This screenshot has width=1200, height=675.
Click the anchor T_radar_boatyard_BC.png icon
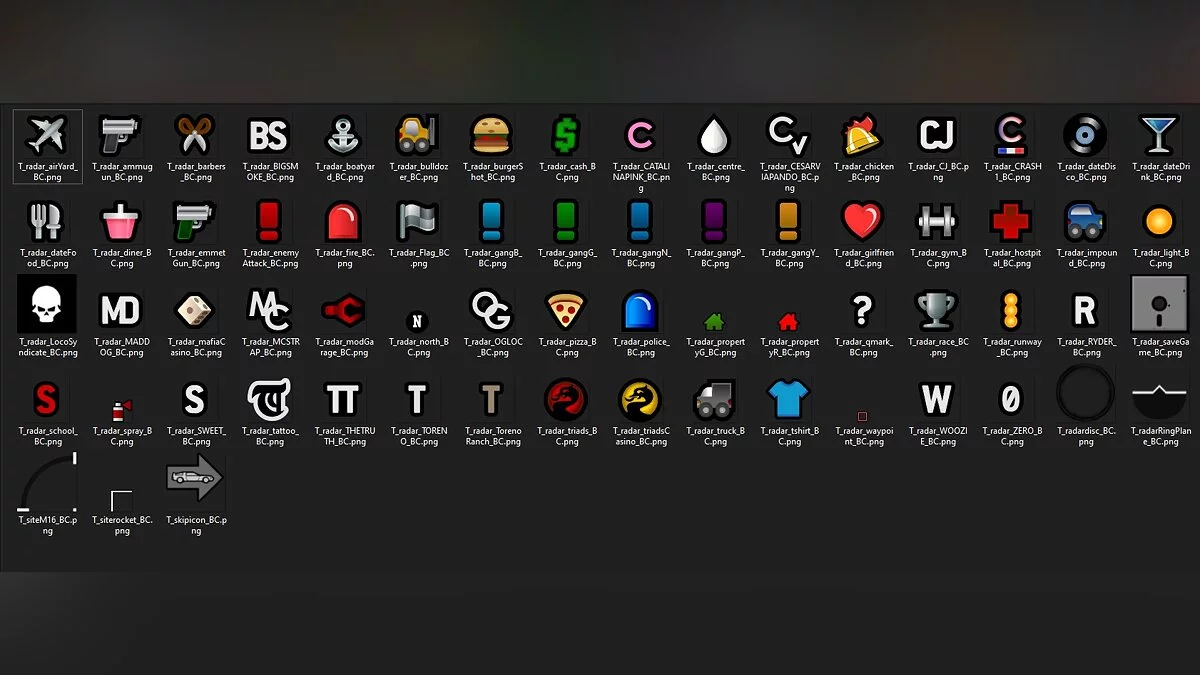[x=343, y=134]
